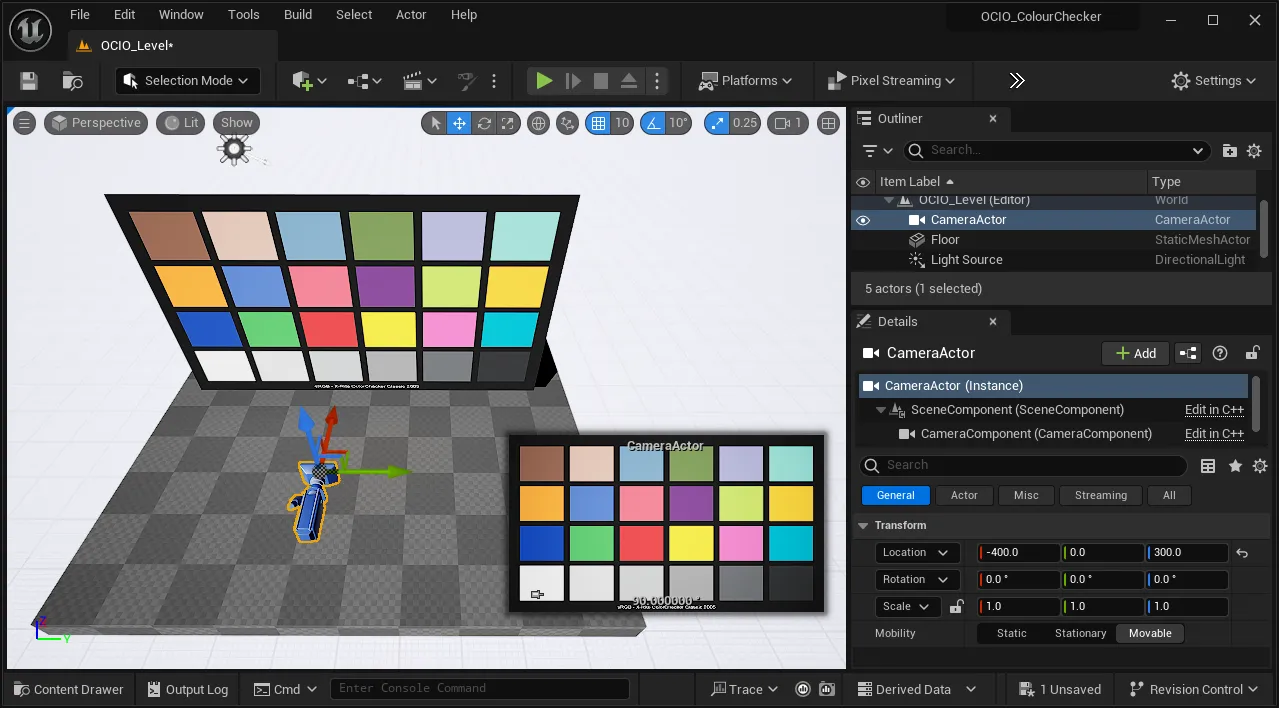Toggle visibility of the CameraActor
Image resolution: width=1279 pixels, height=708 pixels.
[862, 219]
